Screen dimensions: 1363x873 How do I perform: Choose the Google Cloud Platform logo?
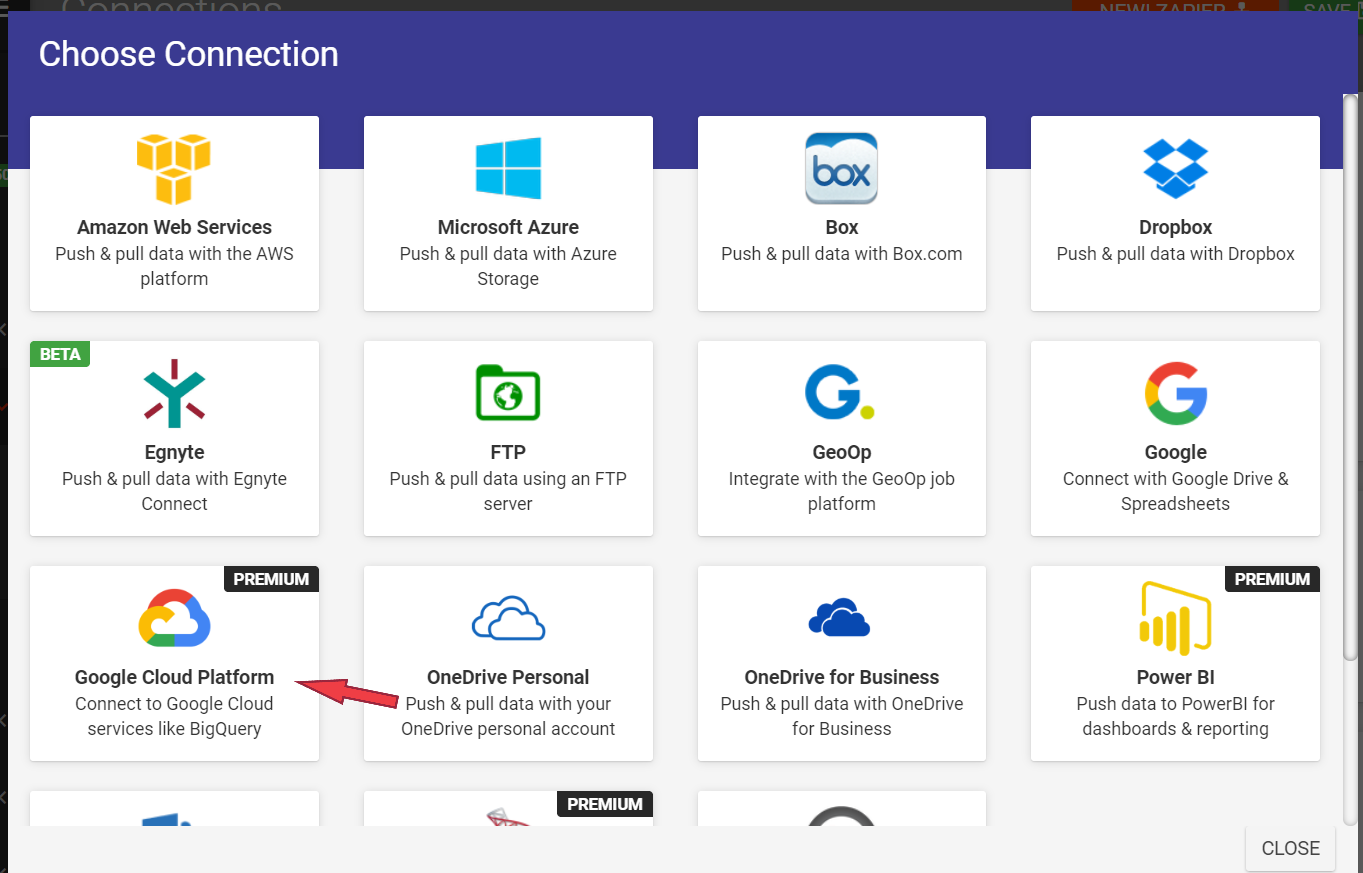click(x=174, y=618)
